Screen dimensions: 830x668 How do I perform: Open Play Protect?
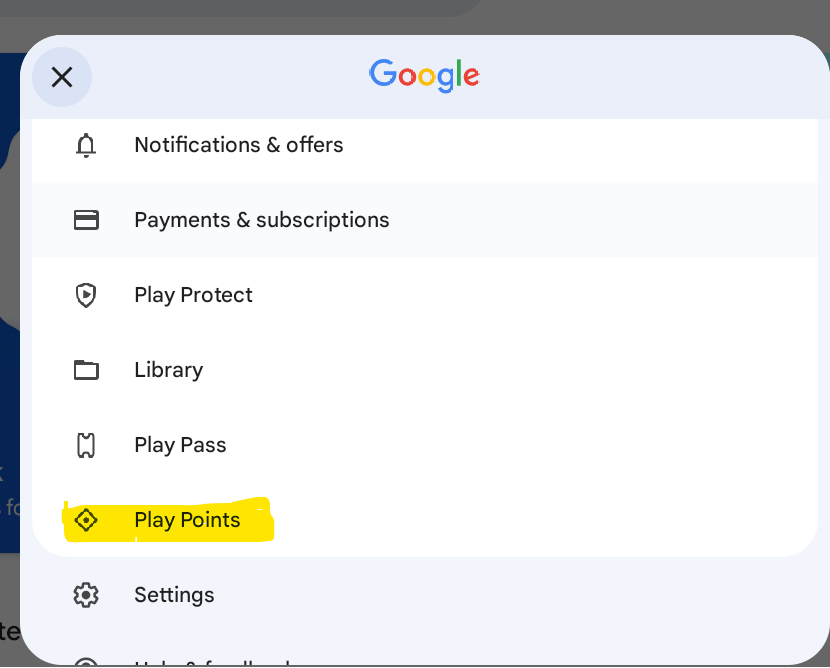click(425, 295)
